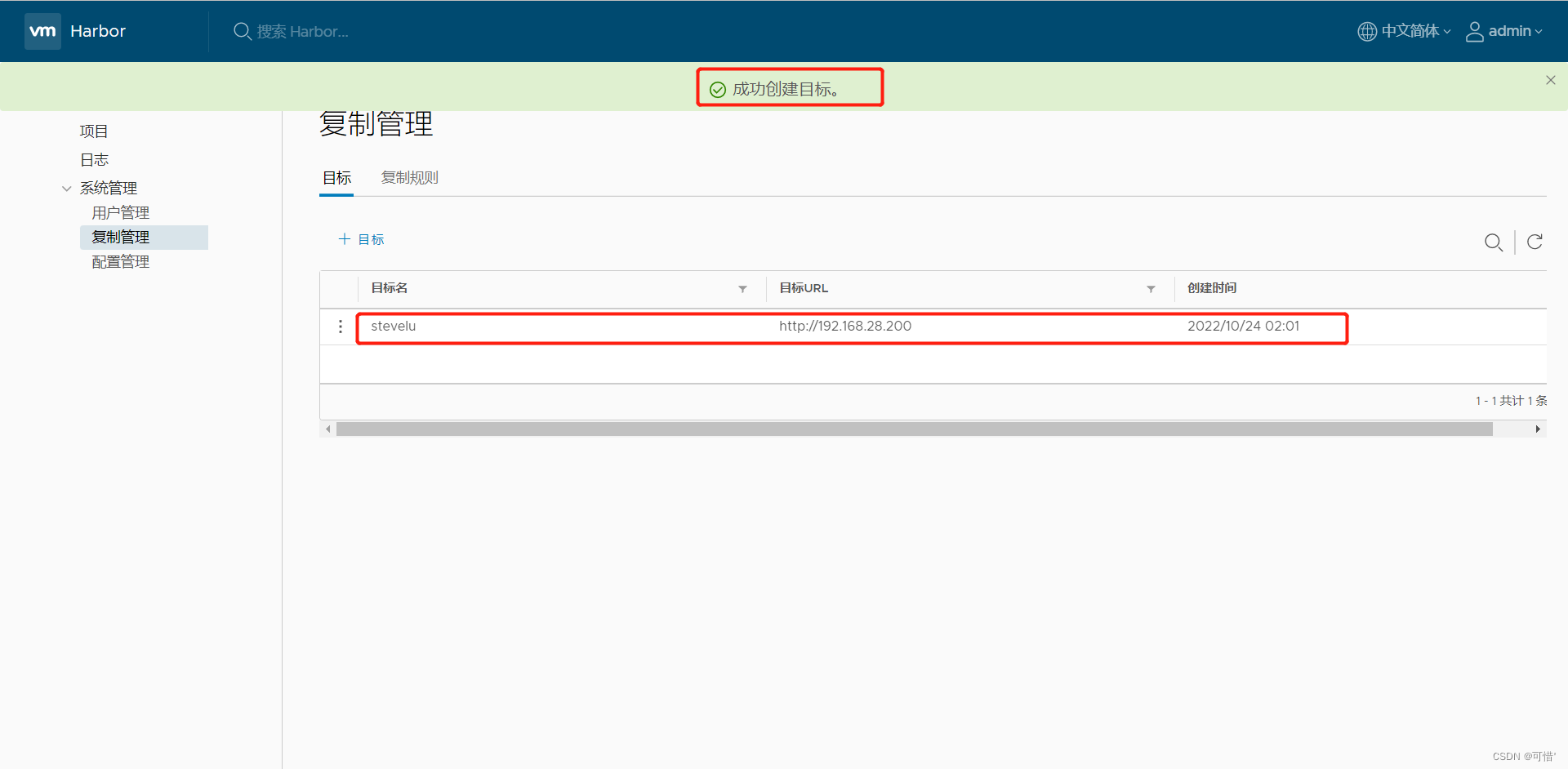
Task: Open 用户管理 page
Action: click(x=121, y=213)
